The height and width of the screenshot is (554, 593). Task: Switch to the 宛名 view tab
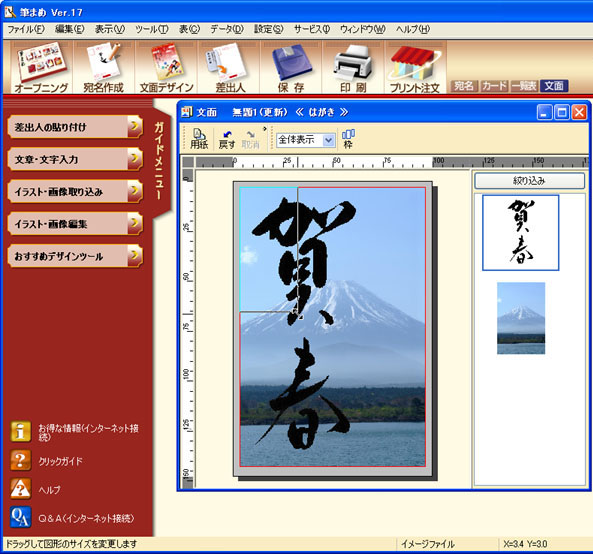pos(464,86)
